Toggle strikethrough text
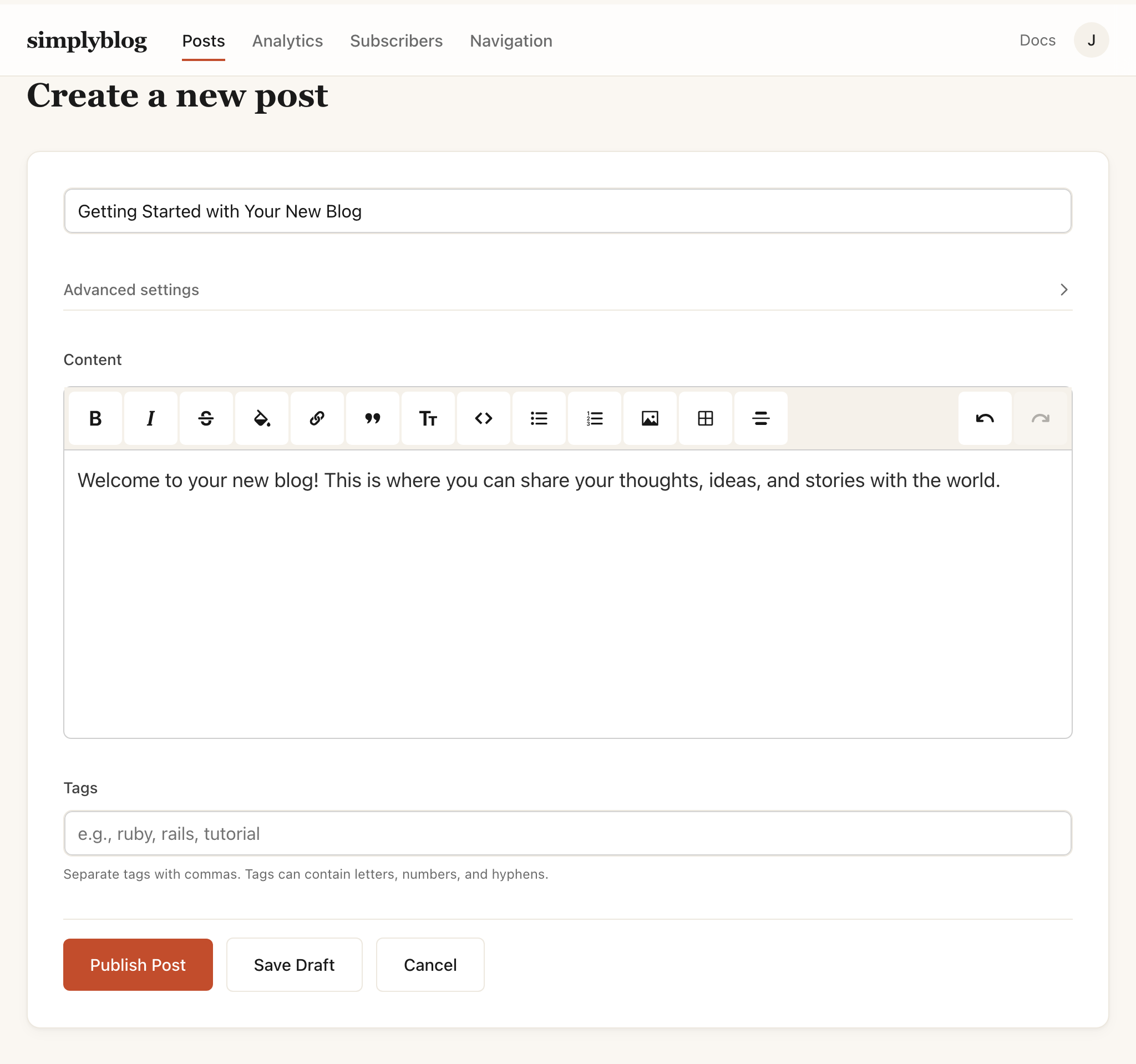This screenshot has height=1064, width=1136. click(206, 418)
